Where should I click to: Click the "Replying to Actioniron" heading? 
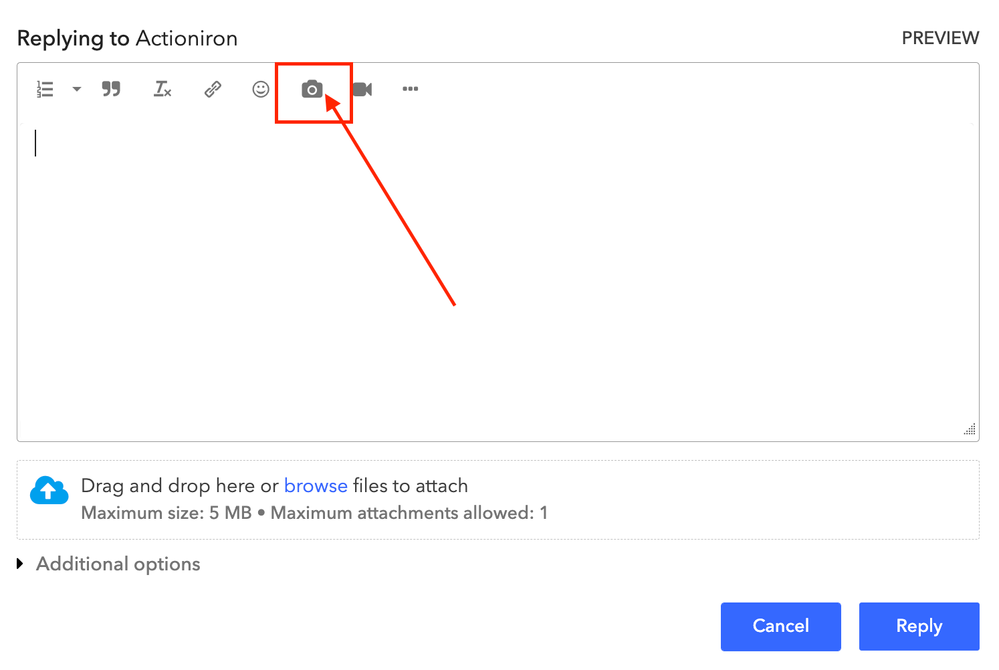127,39
